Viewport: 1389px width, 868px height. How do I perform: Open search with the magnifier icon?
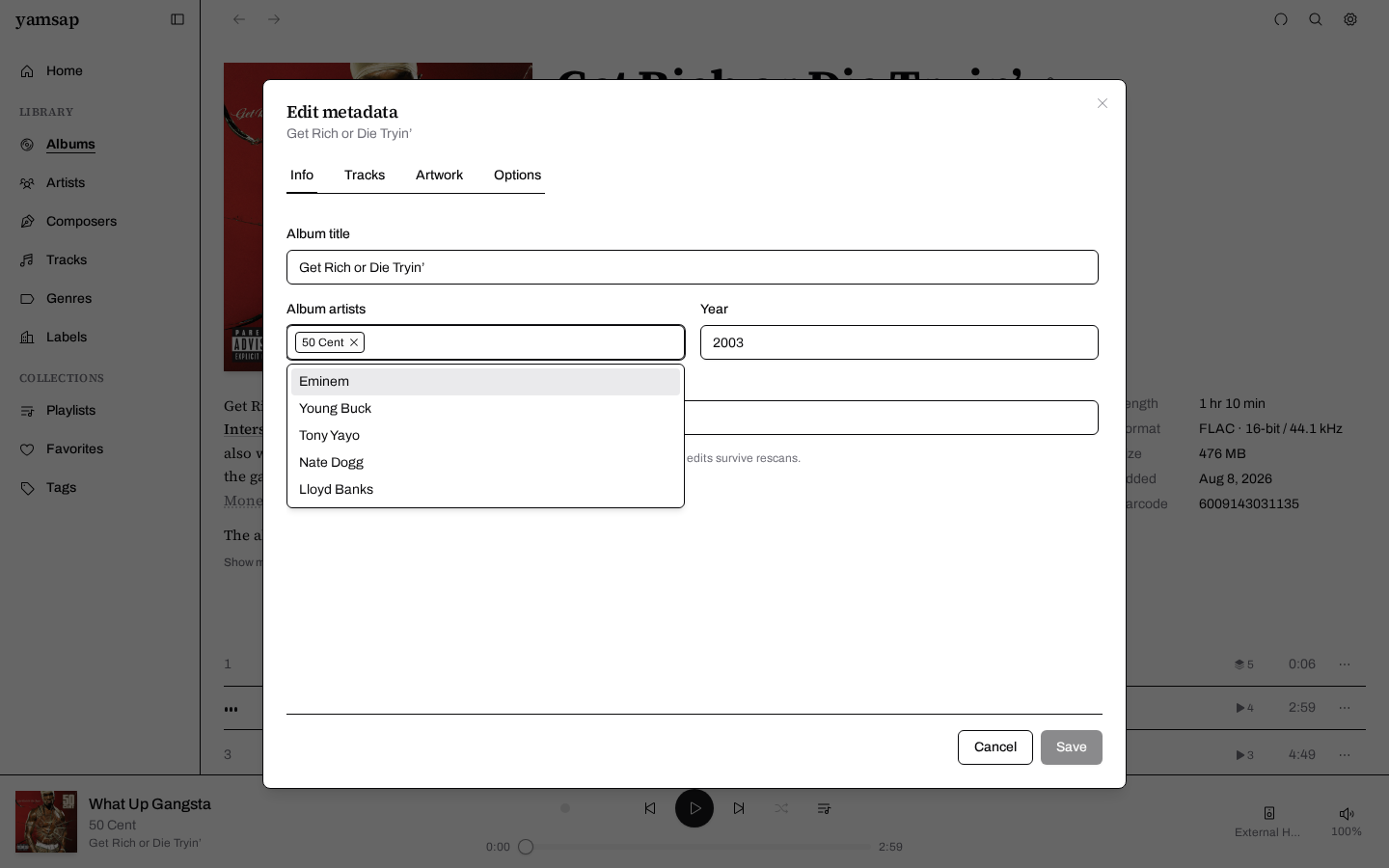click(1316, 19)
